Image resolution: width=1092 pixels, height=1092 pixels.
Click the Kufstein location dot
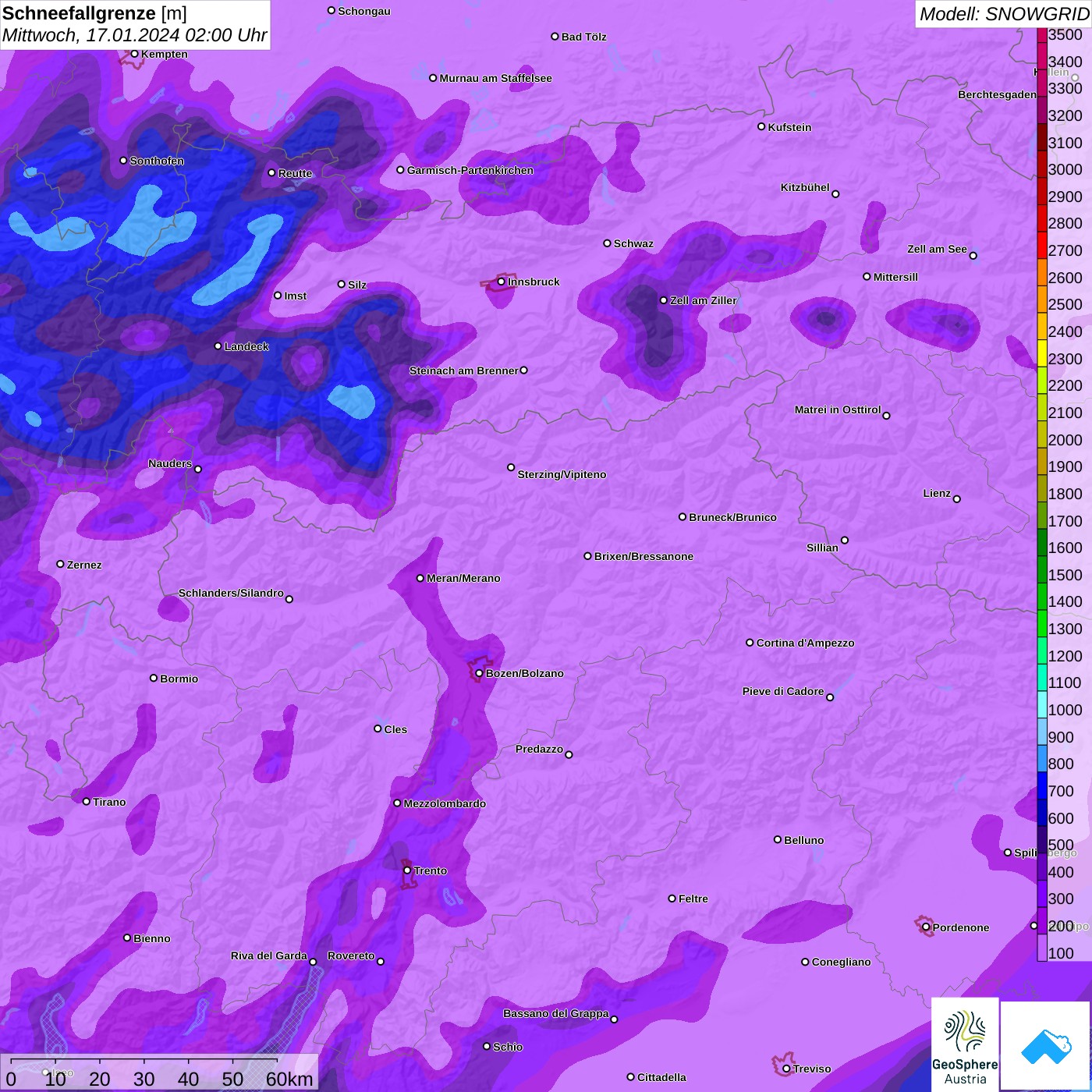(x=761, y=126)
